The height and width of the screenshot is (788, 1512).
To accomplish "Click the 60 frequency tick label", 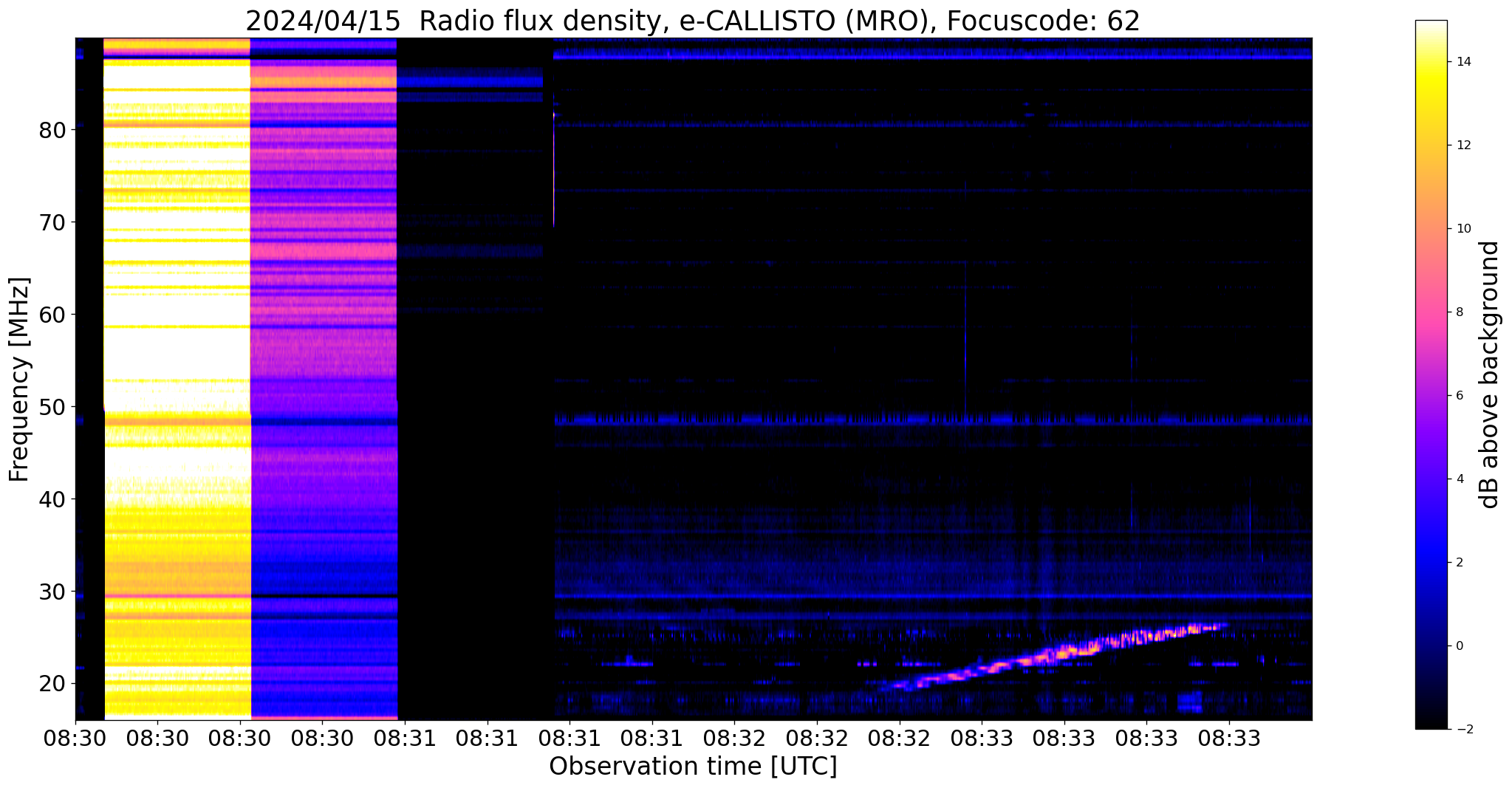I will (52, 315).
